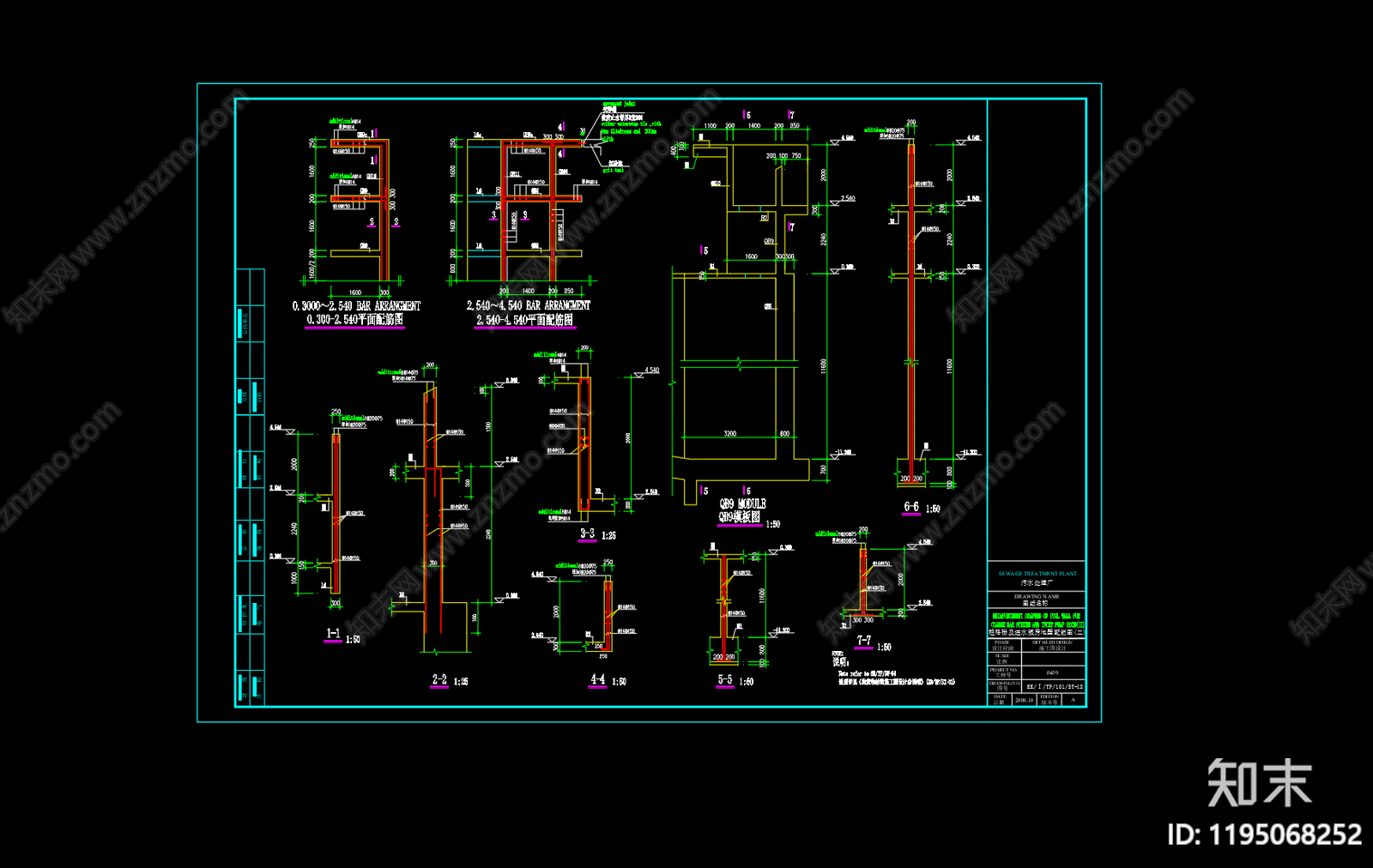Click the 2.540~4.540 BAR ARRANGEMENT title
Screen dimensions: 1373x868
tap(528, 305)
